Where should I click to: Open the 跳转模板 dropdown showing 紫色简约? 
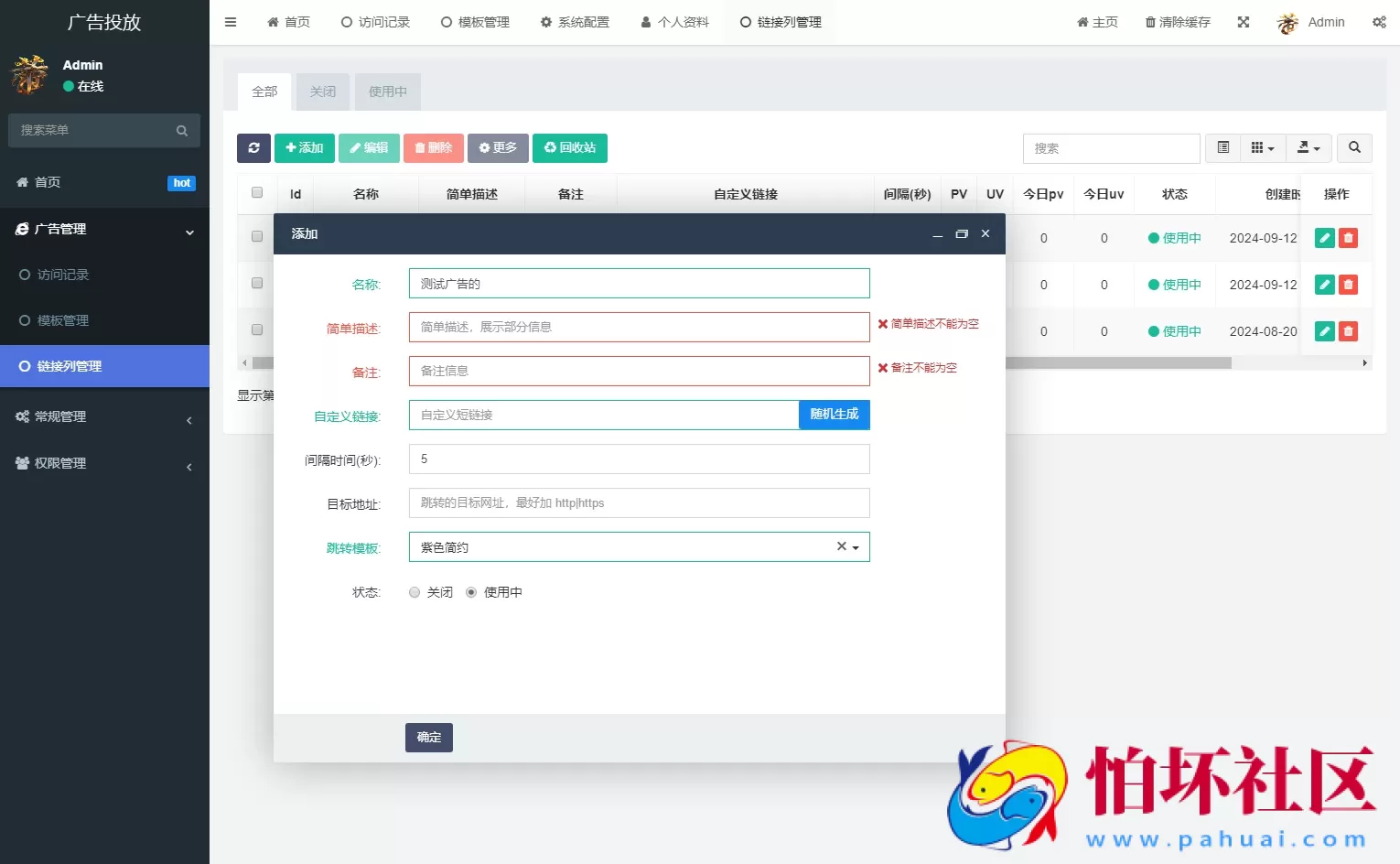856,546
